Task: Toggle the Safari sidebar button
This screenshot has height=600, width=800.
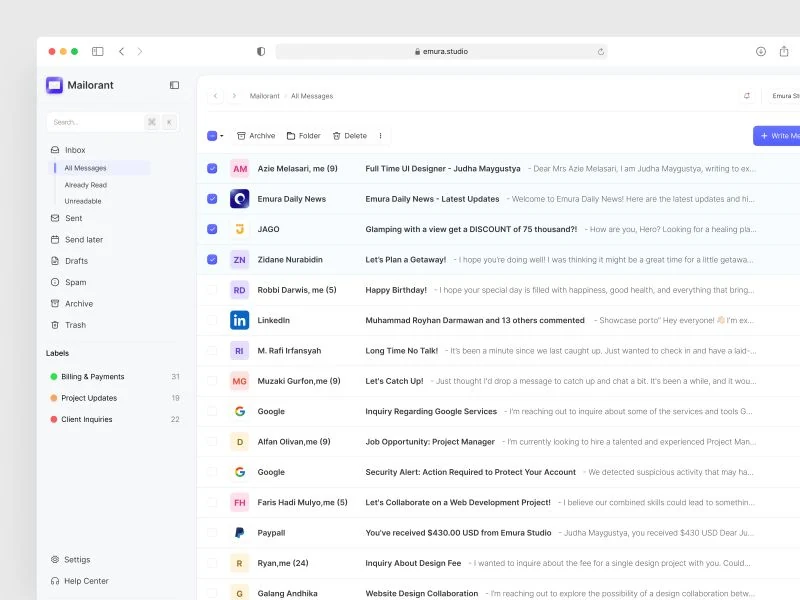Action: coord(97,52)
